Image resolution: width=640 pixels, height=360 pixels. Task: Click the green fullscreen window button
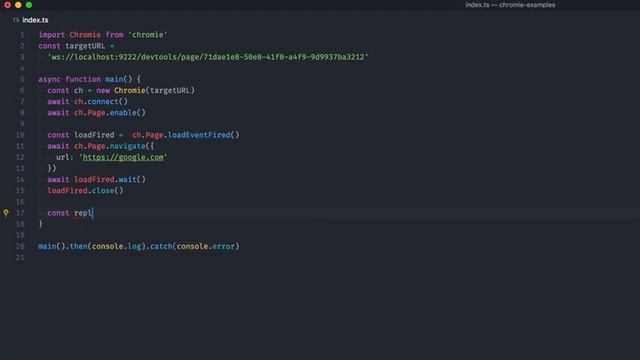coord(29,5)
